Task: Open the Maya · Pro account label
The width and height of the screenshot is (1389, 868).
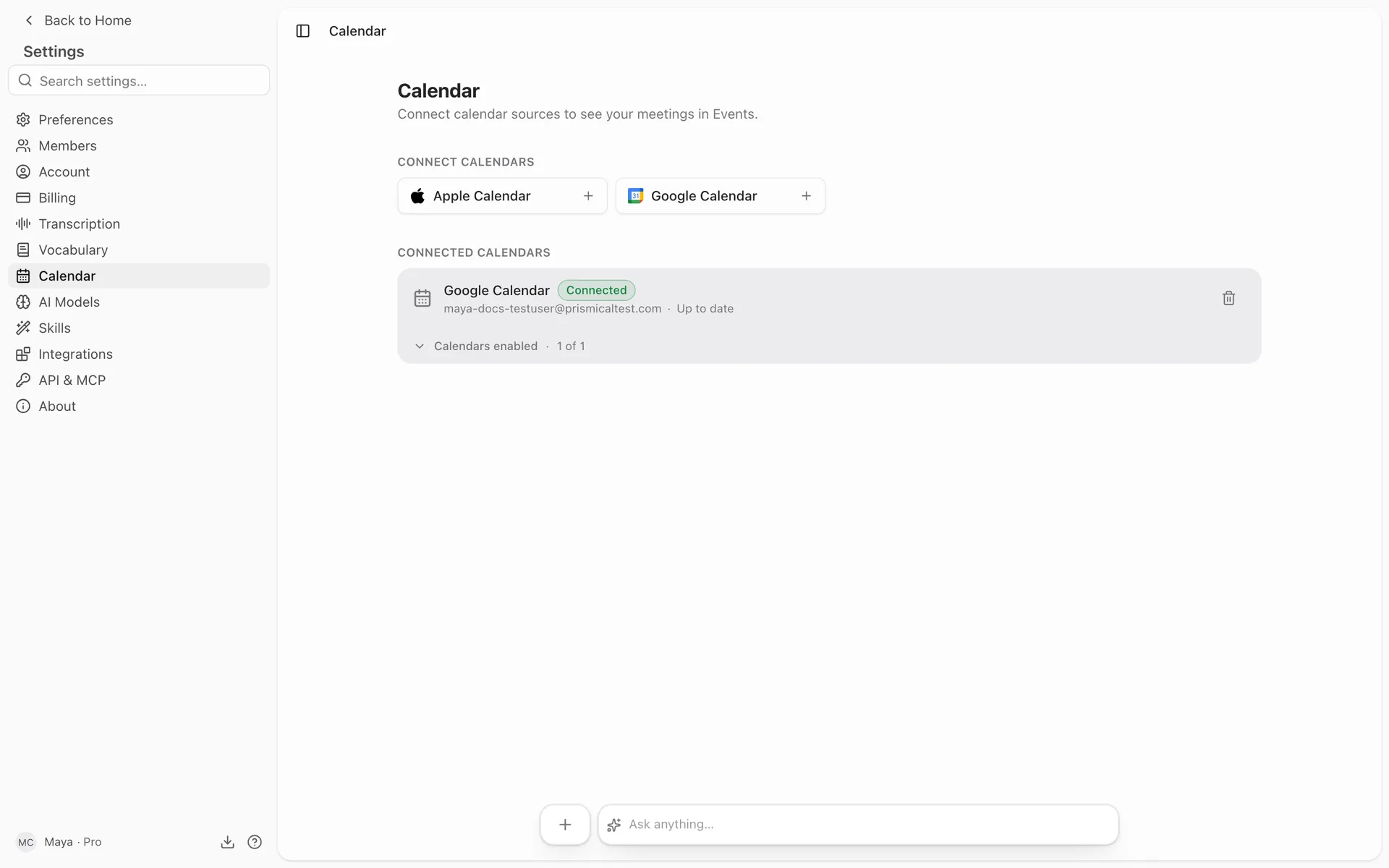Action: 73,842
